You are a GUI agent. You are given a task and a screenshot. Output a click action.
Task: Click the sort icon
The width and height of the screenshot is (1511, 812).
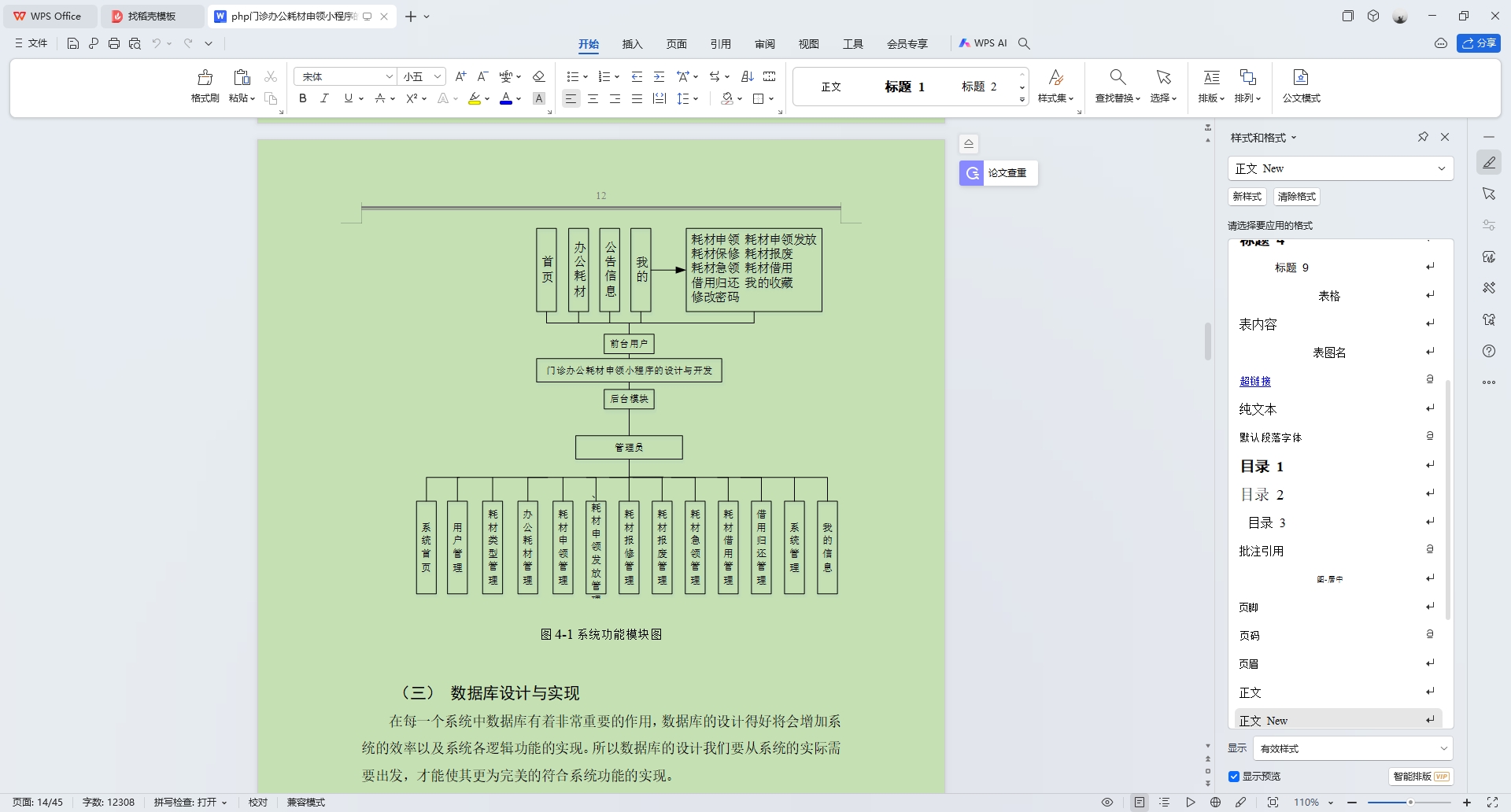point(748,76)
